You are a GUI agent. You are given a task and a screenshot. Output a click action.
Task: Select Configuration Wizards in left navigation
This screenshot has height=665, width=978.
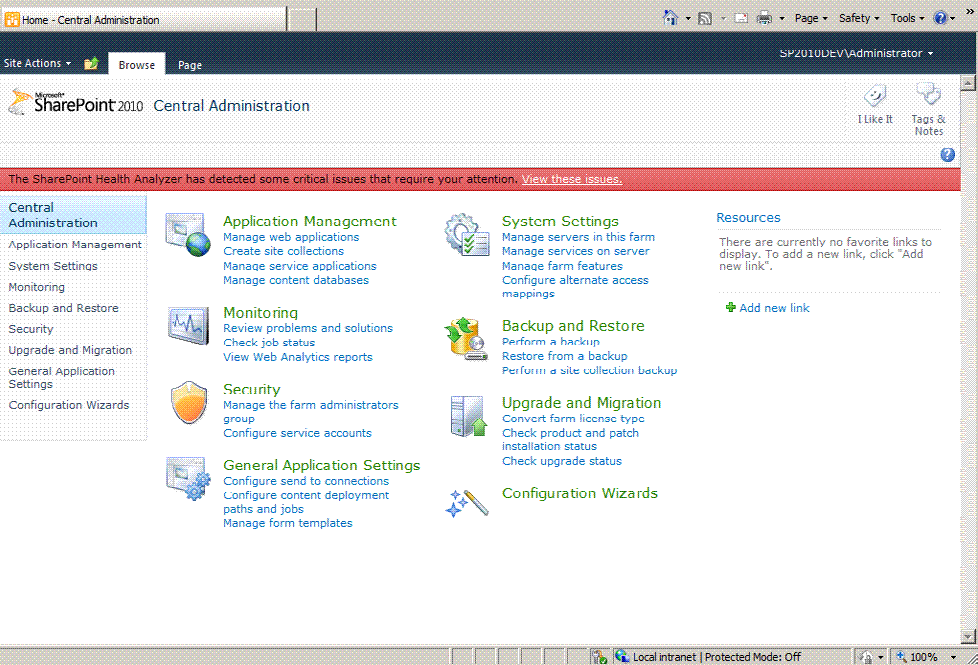(x=69, y=405)
